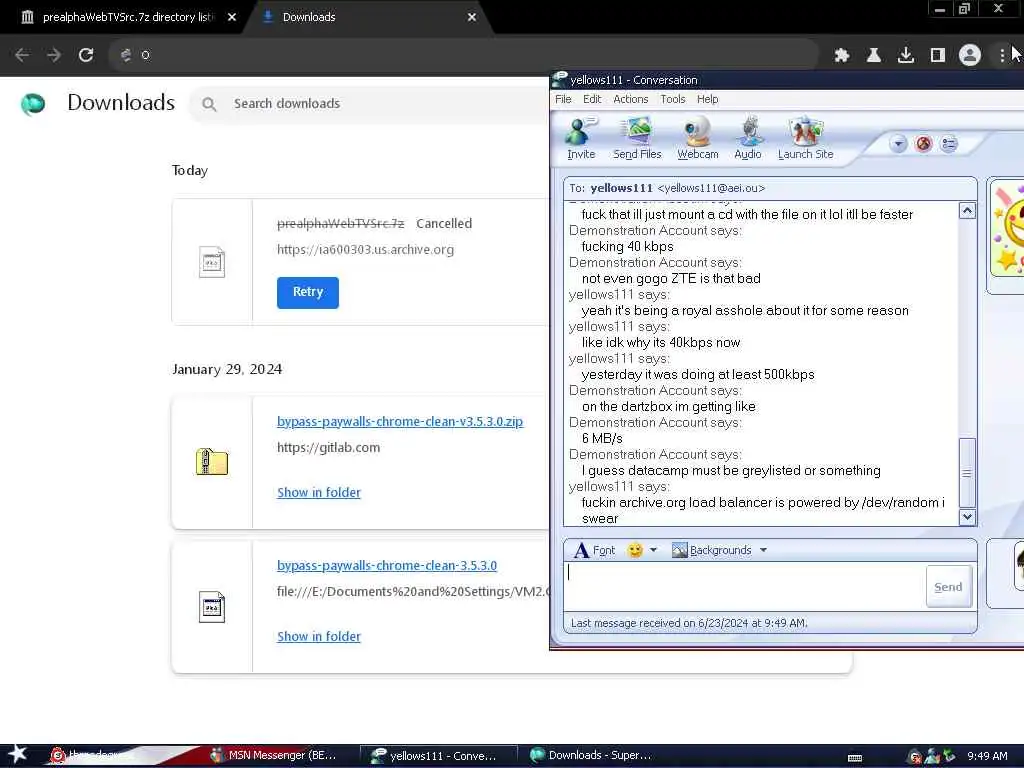Click the ia600303.us.archive.org source link
The image size is (1024, 768).
pos(365,249)
